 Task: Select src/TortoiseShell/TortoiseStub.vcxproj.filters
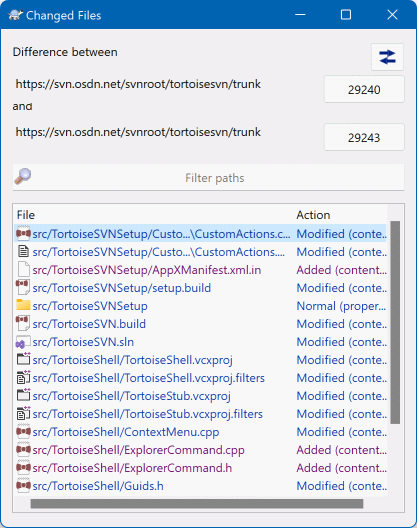148,414
